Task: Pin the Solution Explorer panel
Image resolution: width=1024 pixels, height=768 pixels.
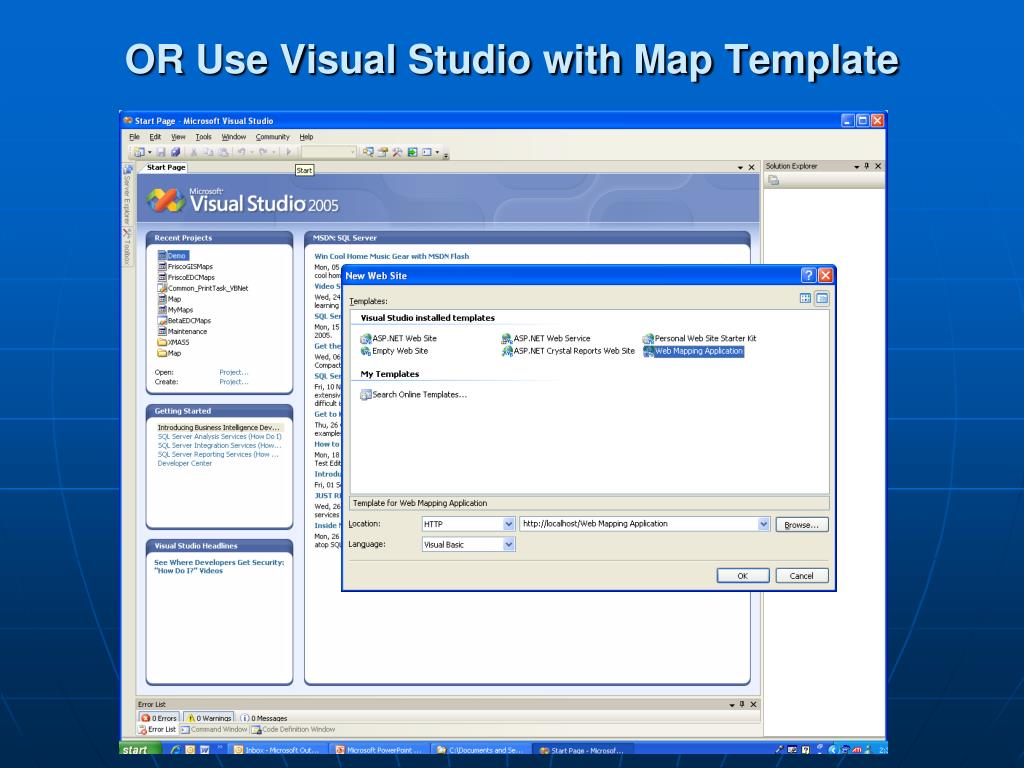Action: click(867, 166)
